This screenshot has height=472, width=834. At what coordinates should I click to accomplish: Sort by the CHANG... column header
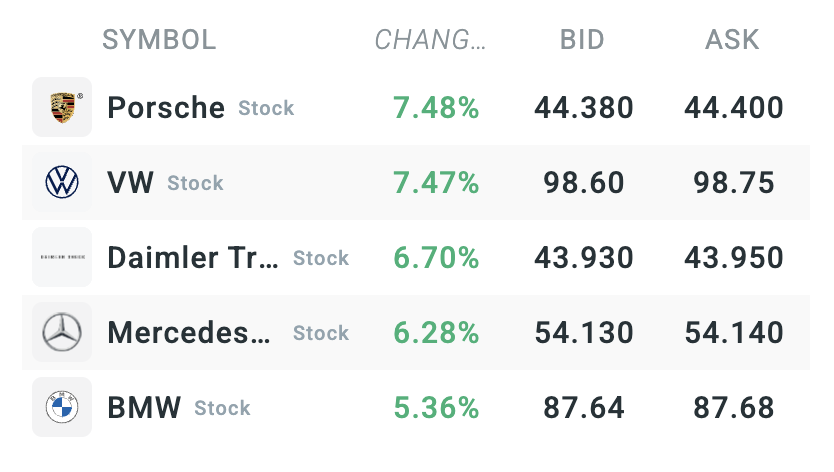pos(430,40)
